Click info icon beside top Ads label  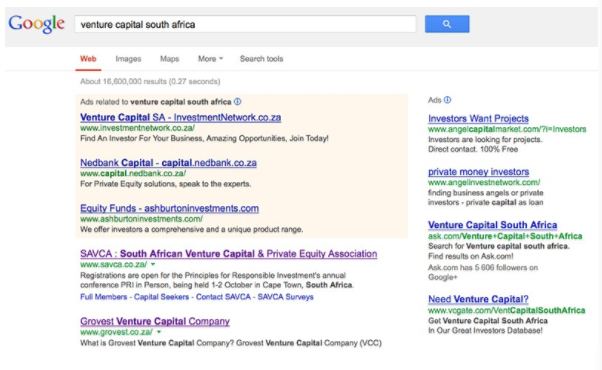238,102
